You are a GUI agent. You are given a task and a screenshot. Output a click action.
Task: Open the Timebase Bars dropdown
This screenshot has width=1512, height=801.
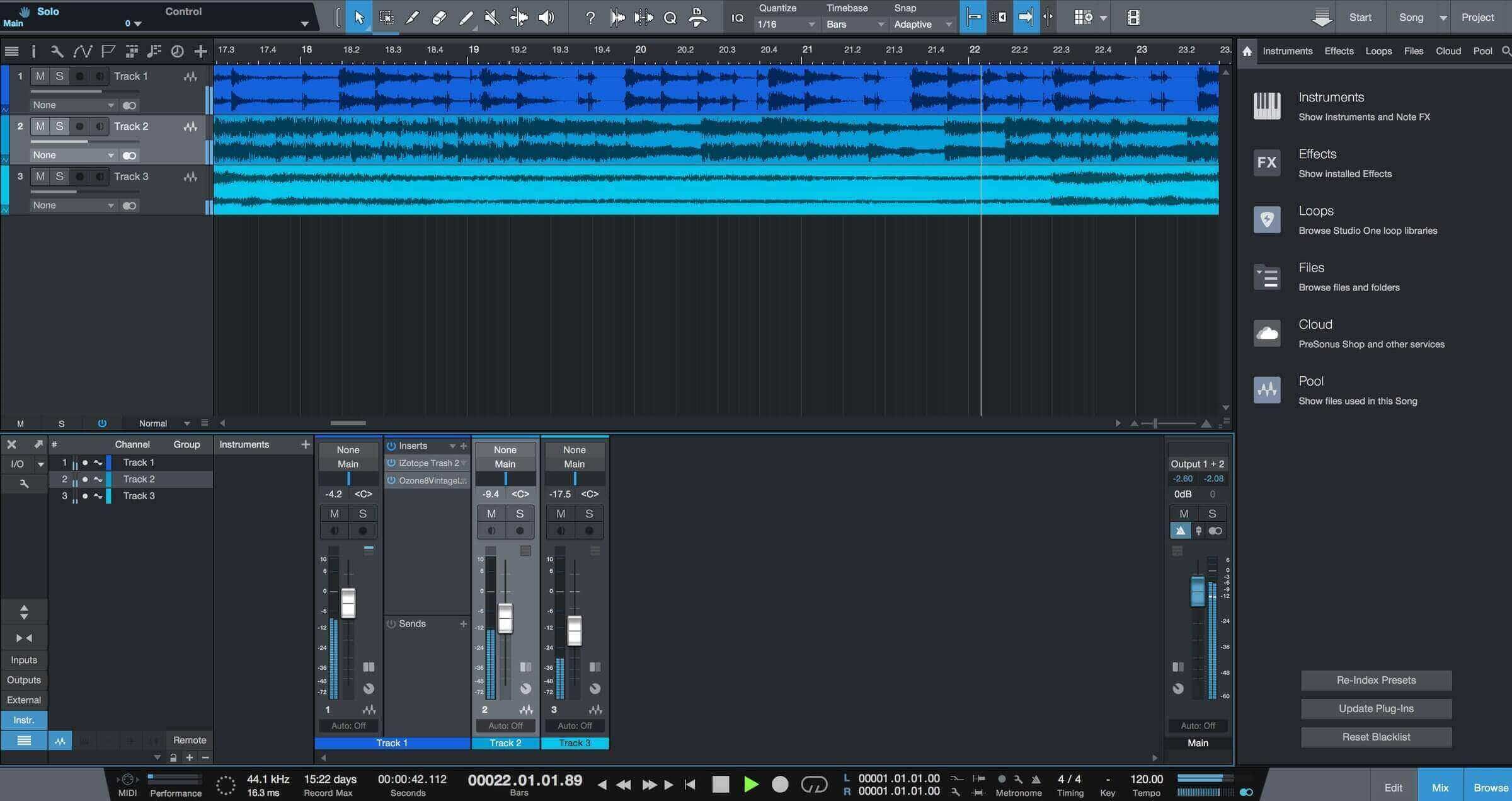click(x=855, y=24)
